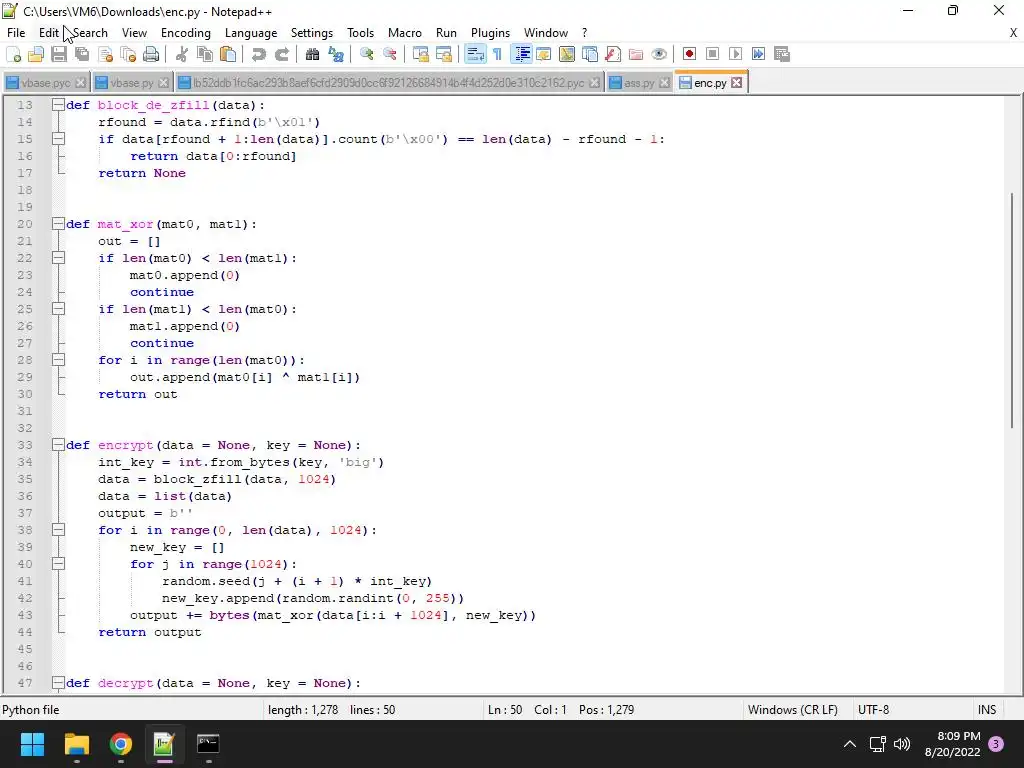Start macro recording with the red Record button
Image resolution: width=1024 pixels, height=768 pixels.
(690, 54)
